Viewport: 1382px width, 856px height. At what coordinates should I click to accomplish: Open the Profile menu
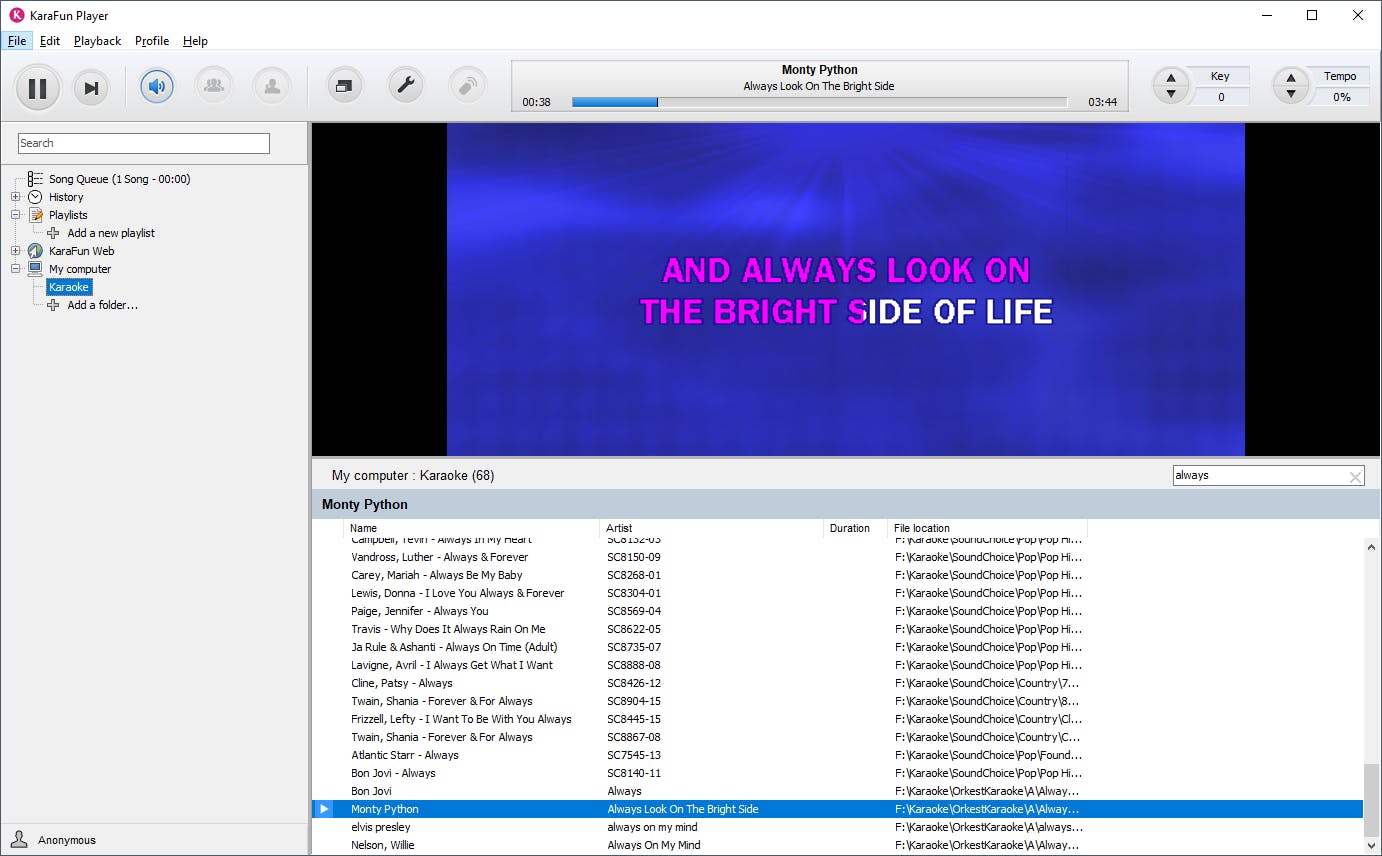coord(152,41)
